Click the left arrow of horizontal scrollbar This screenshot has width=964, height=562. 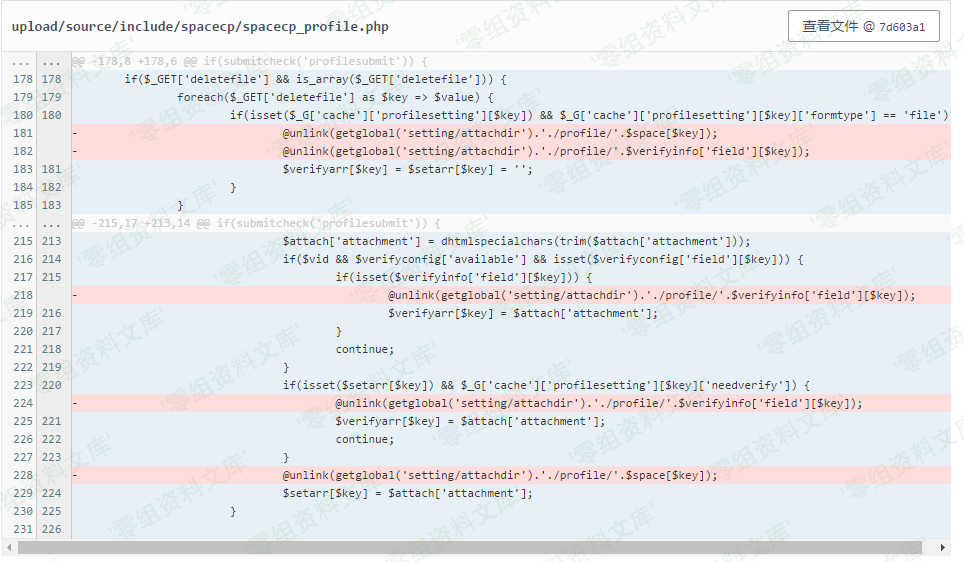click(10, 547)
